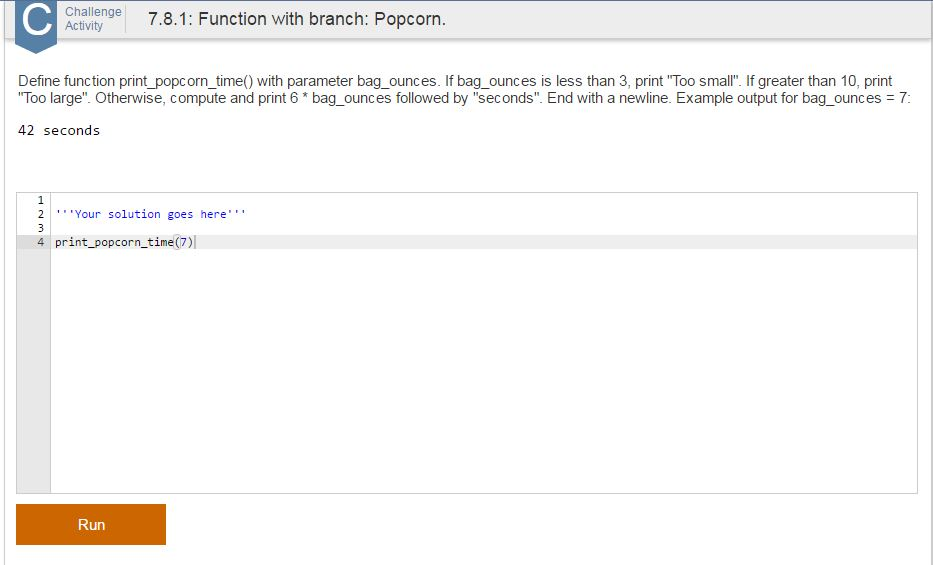Click the 7.8.1 Function with branch title
The width and height of the screenshot is (933, 565).
[x=297, y=19]
